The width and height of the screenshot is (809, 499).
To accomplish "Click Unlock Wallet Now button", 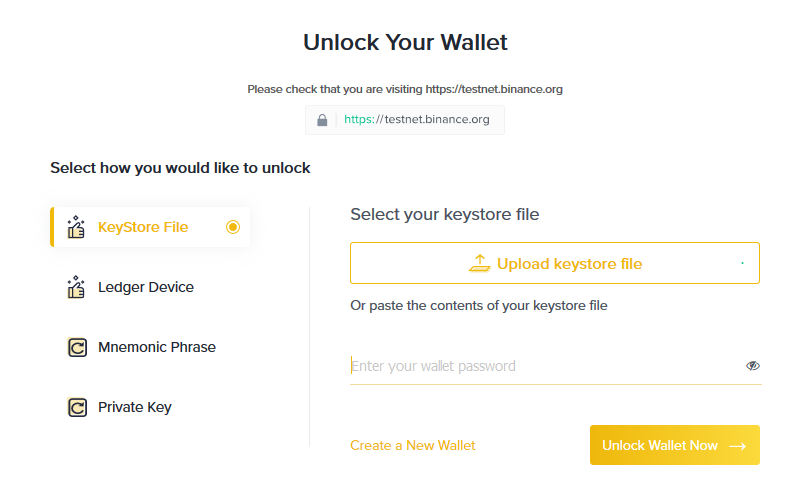I will pyautogui.click(x=675, y=445).
